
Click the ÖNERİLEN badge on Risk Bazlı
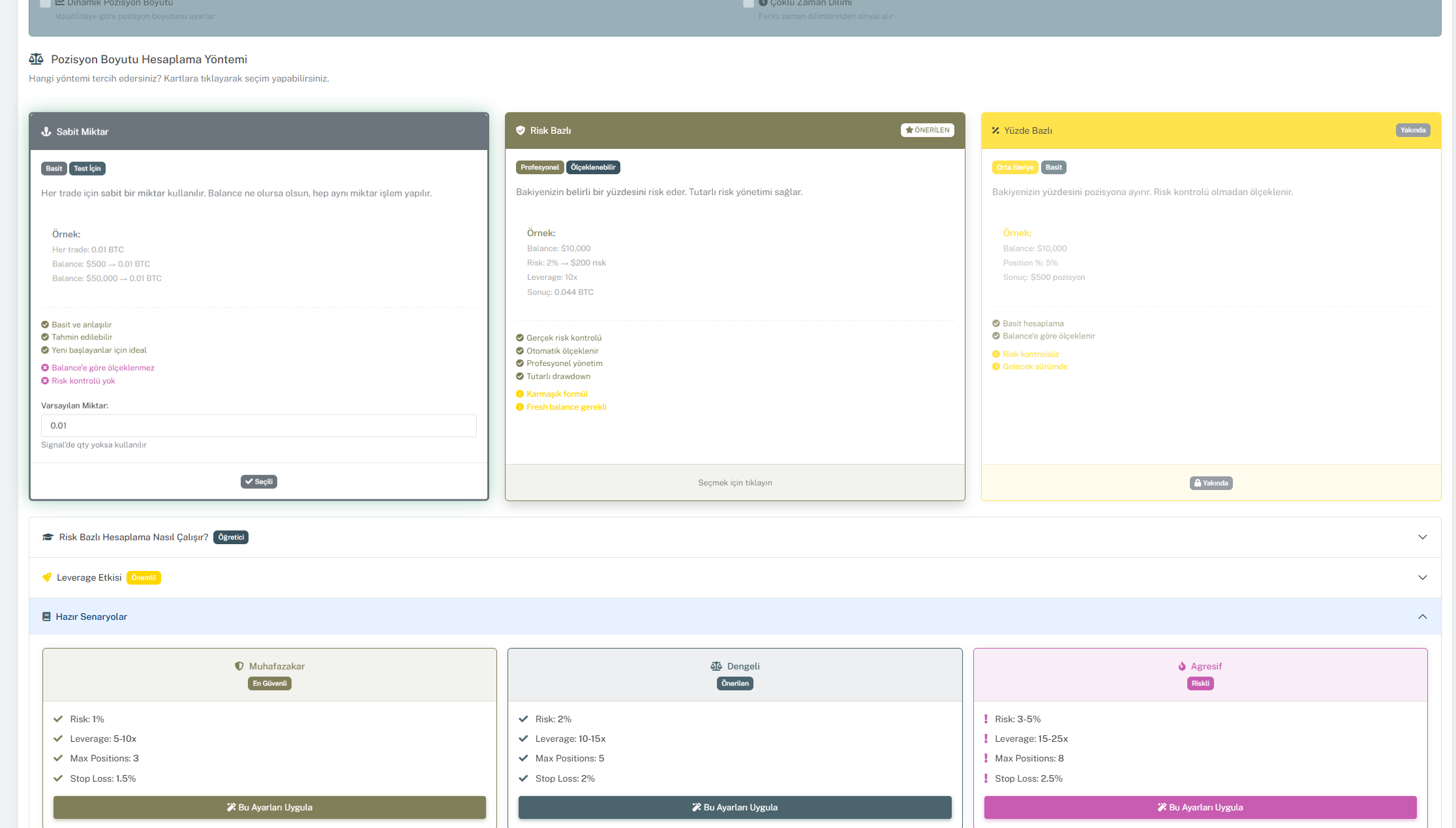pos(927,130)
